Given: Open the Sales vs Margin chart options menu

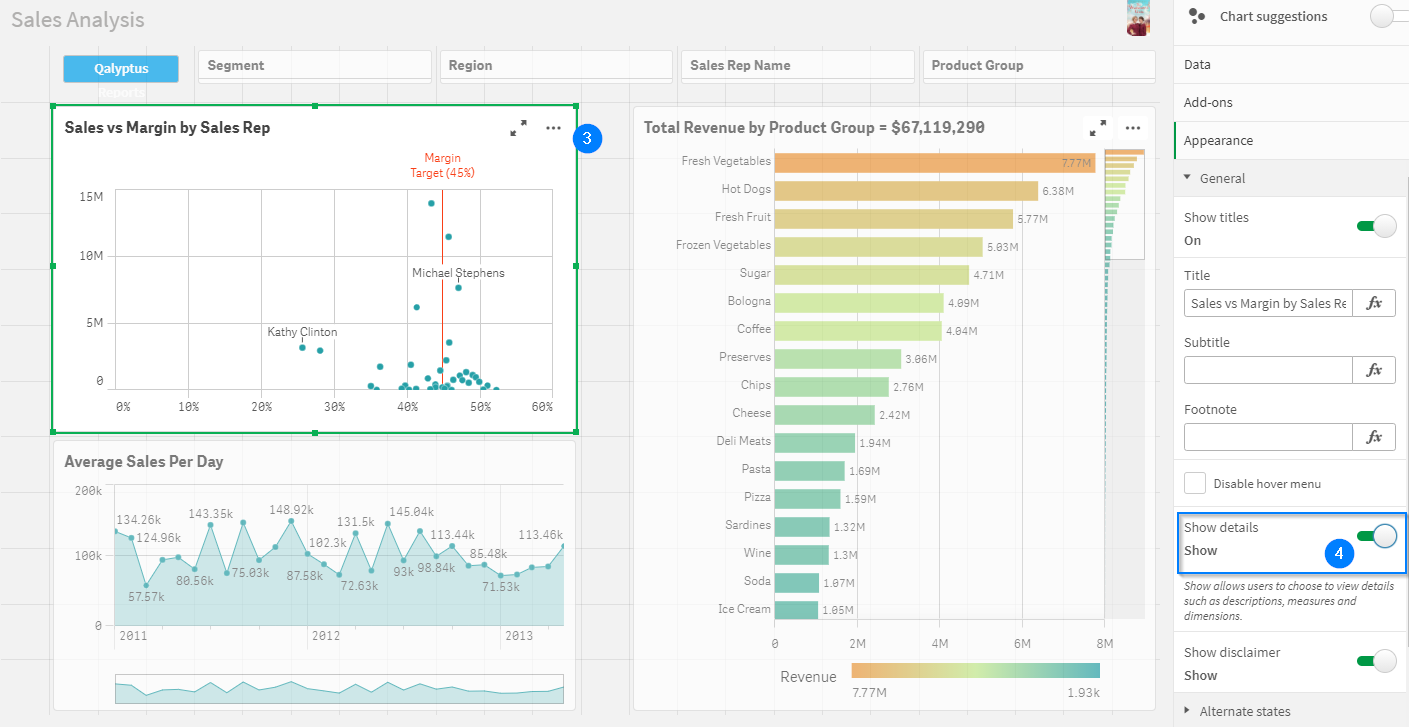Looking at the screenshot, I should (553, 128).
